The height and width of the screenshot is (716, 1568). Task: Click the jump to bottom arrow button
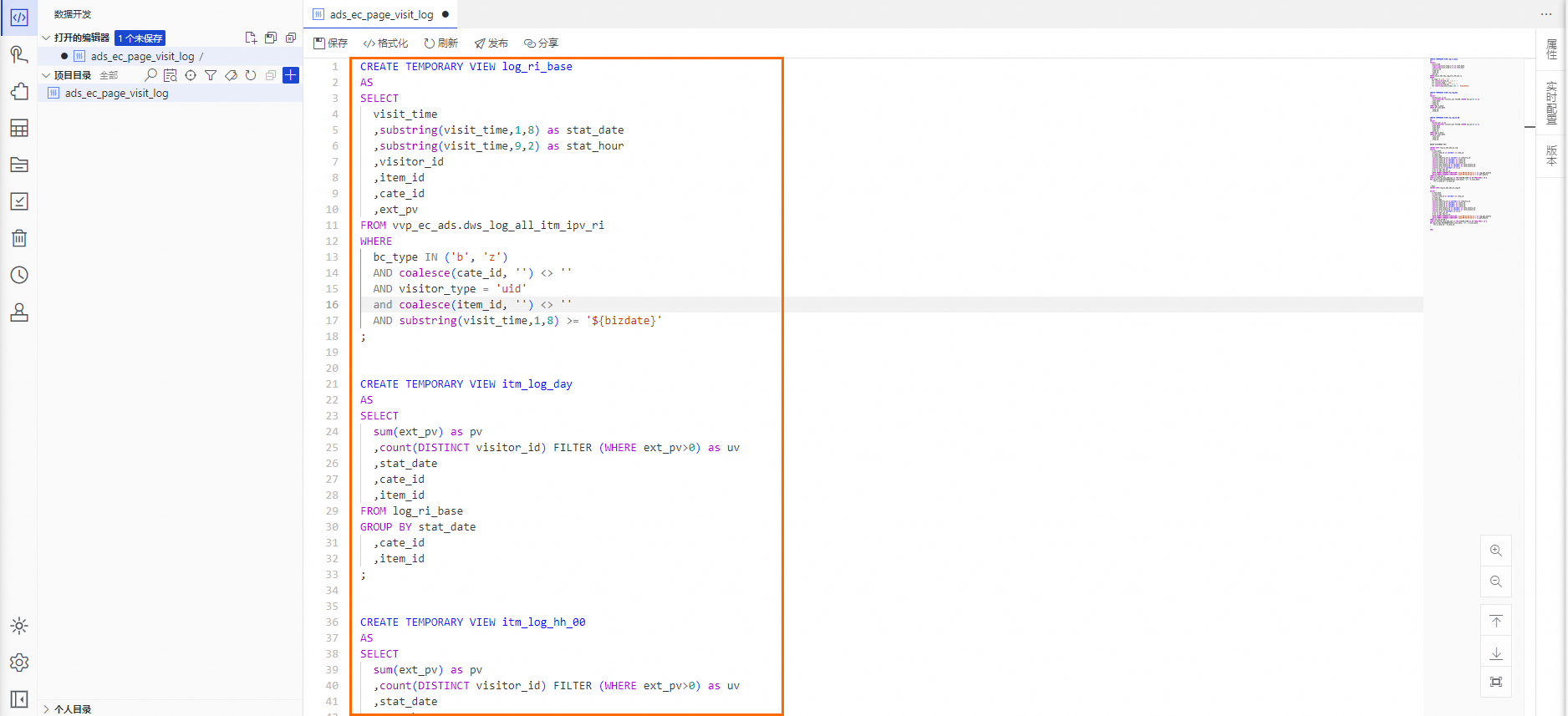pyautogui.click(x=1496, y=653)
